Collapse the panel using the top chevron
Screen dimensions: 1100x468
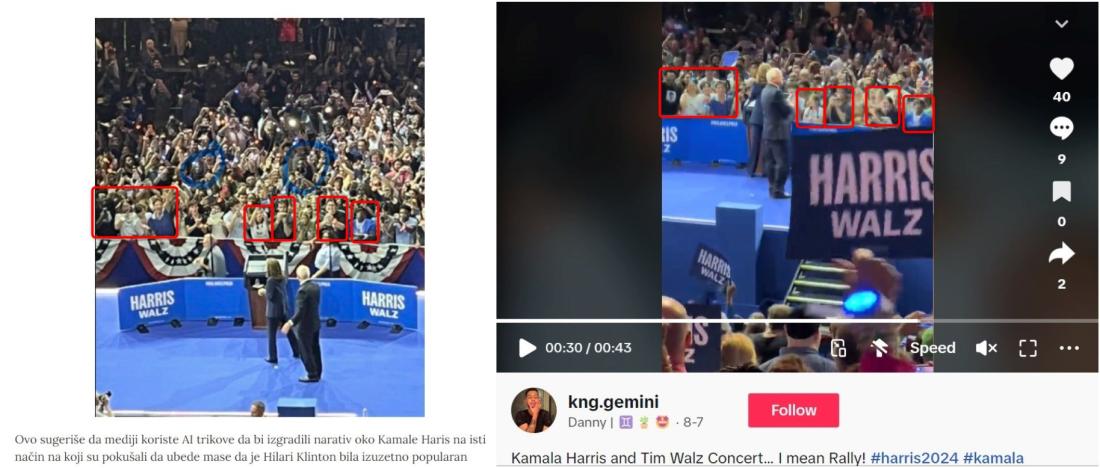[x=1061, y=24]
